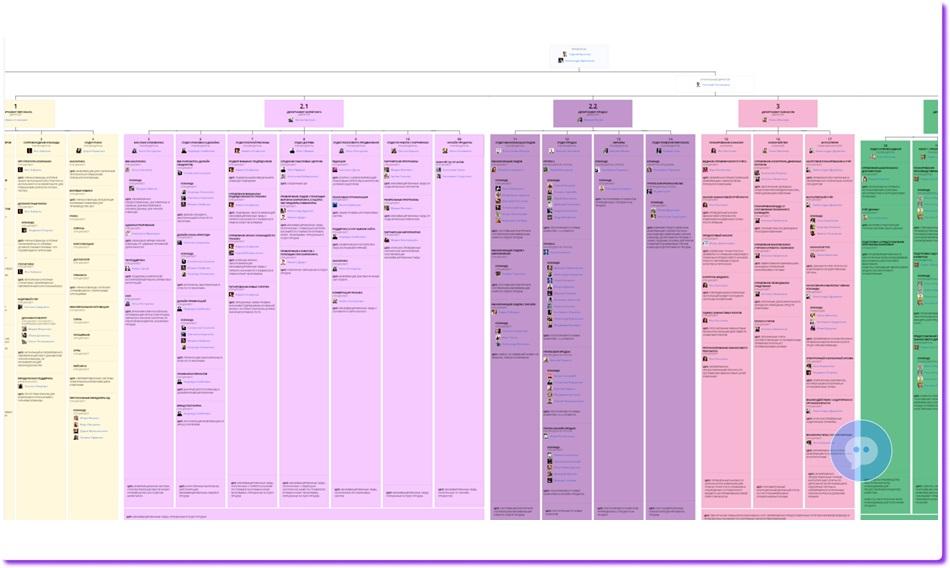Click rightmost division header under department 2.2

point(670,142)
